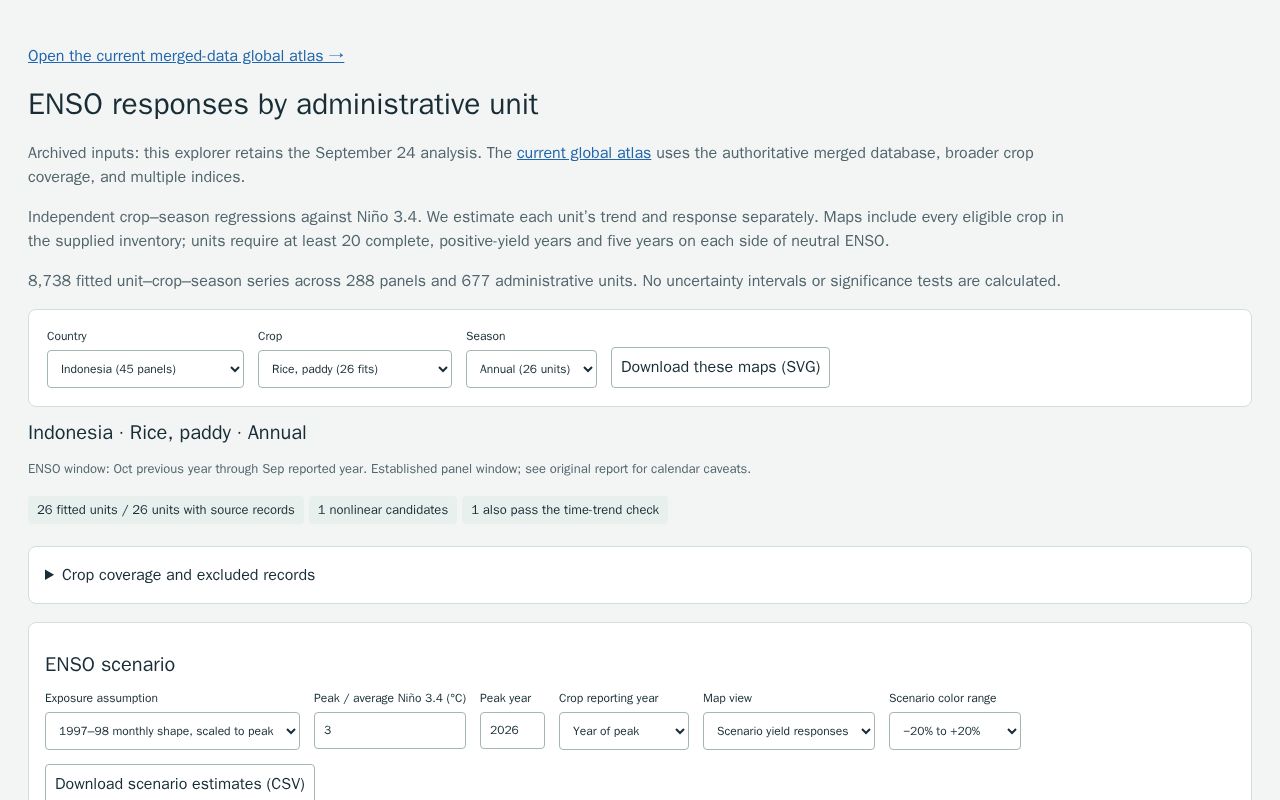Image resolution: width=1280 pixels, height=800 pixels.
Task: Click the Peak / average Niño 3.4 field
Action: tap(390, 730)
